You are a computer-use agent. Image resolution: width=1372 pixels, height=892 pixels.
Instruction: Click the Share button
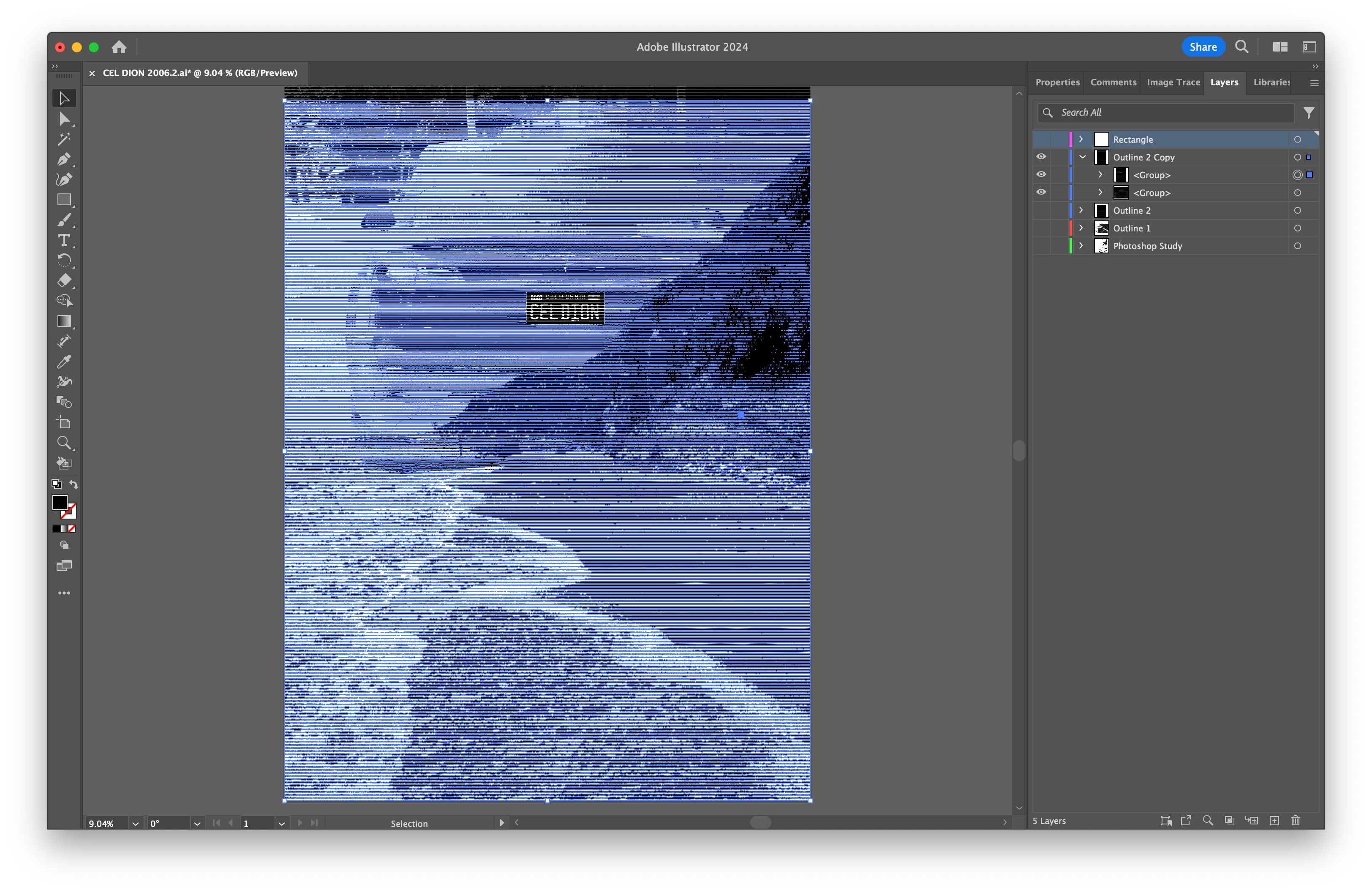click(x=1203, y=47)
